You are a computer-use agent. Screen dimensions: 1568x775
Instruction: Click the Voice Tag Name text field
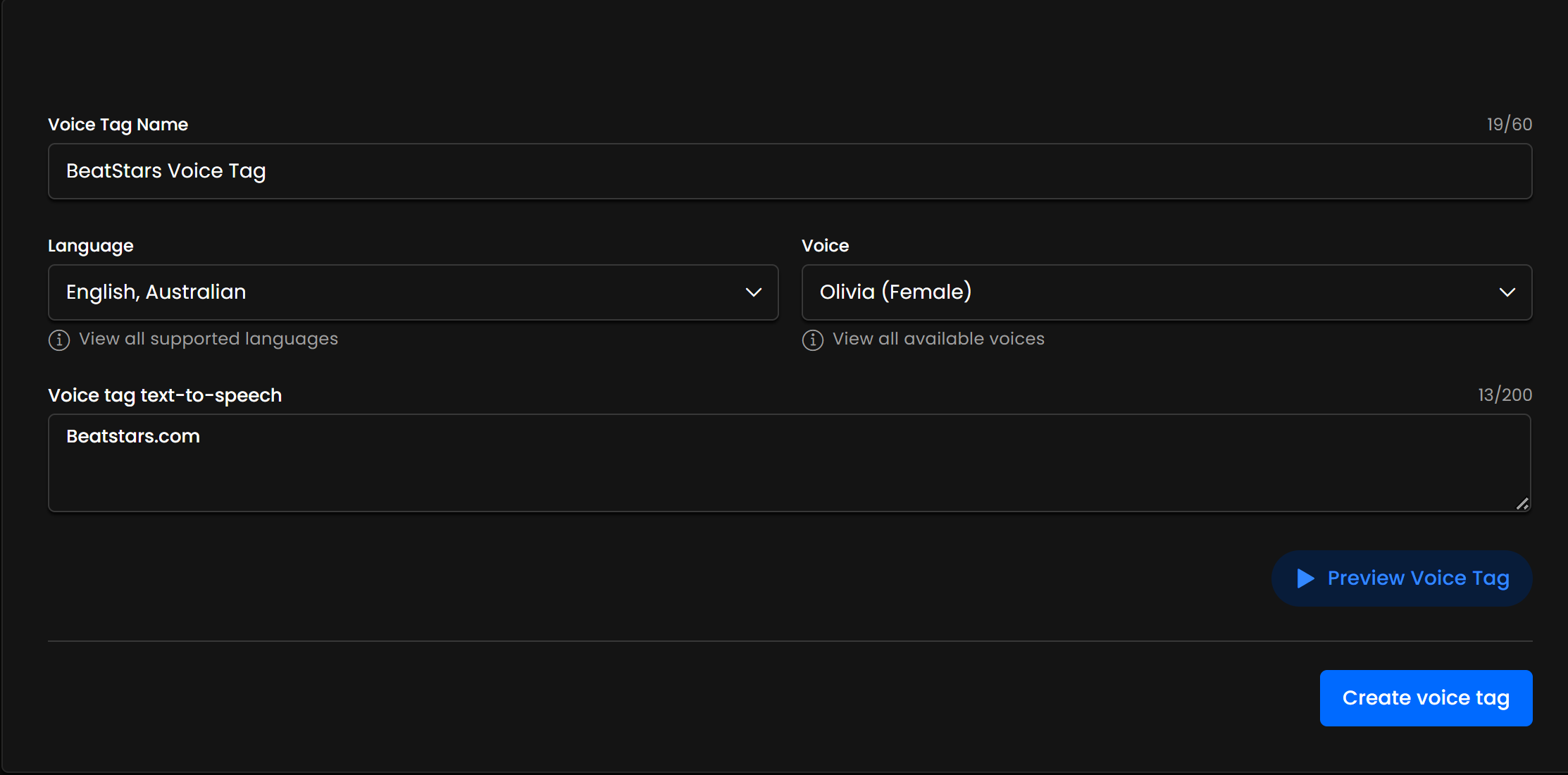click(x=789, y=171)
